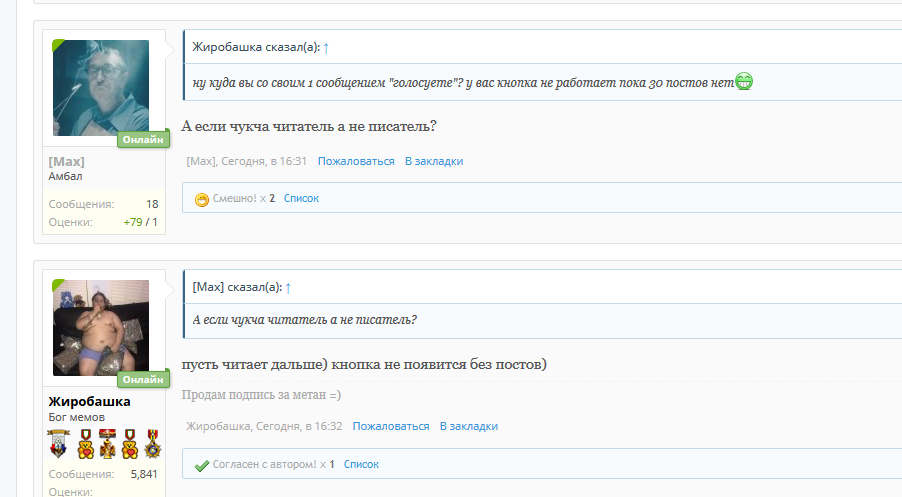902x497 pixels.
Task: Open the [Max] username link in sidebar
Action: 67,161
